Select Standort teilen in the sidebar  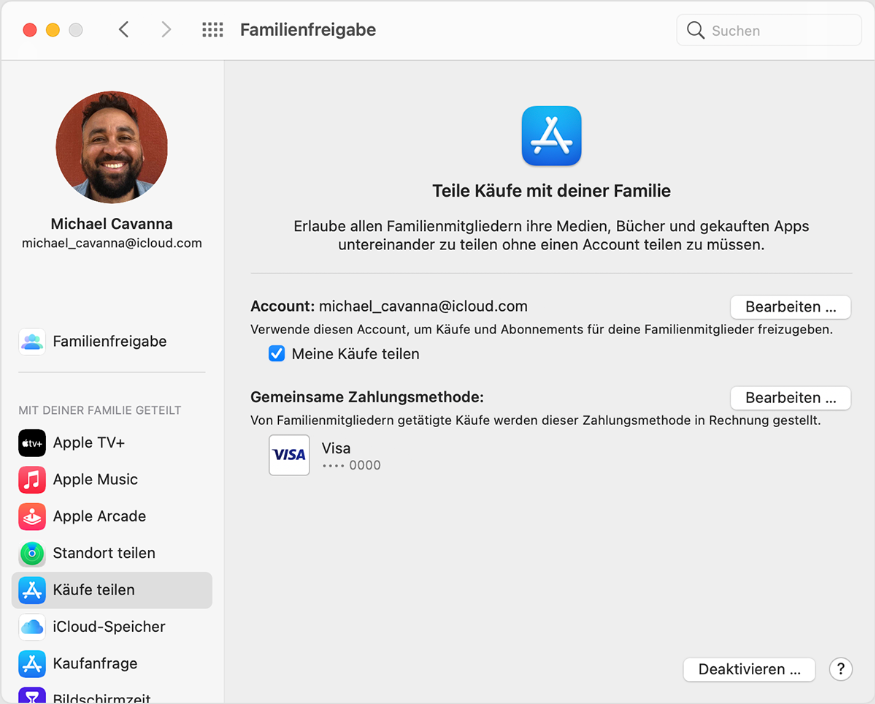pyautogui.click(x=112, y=553)
